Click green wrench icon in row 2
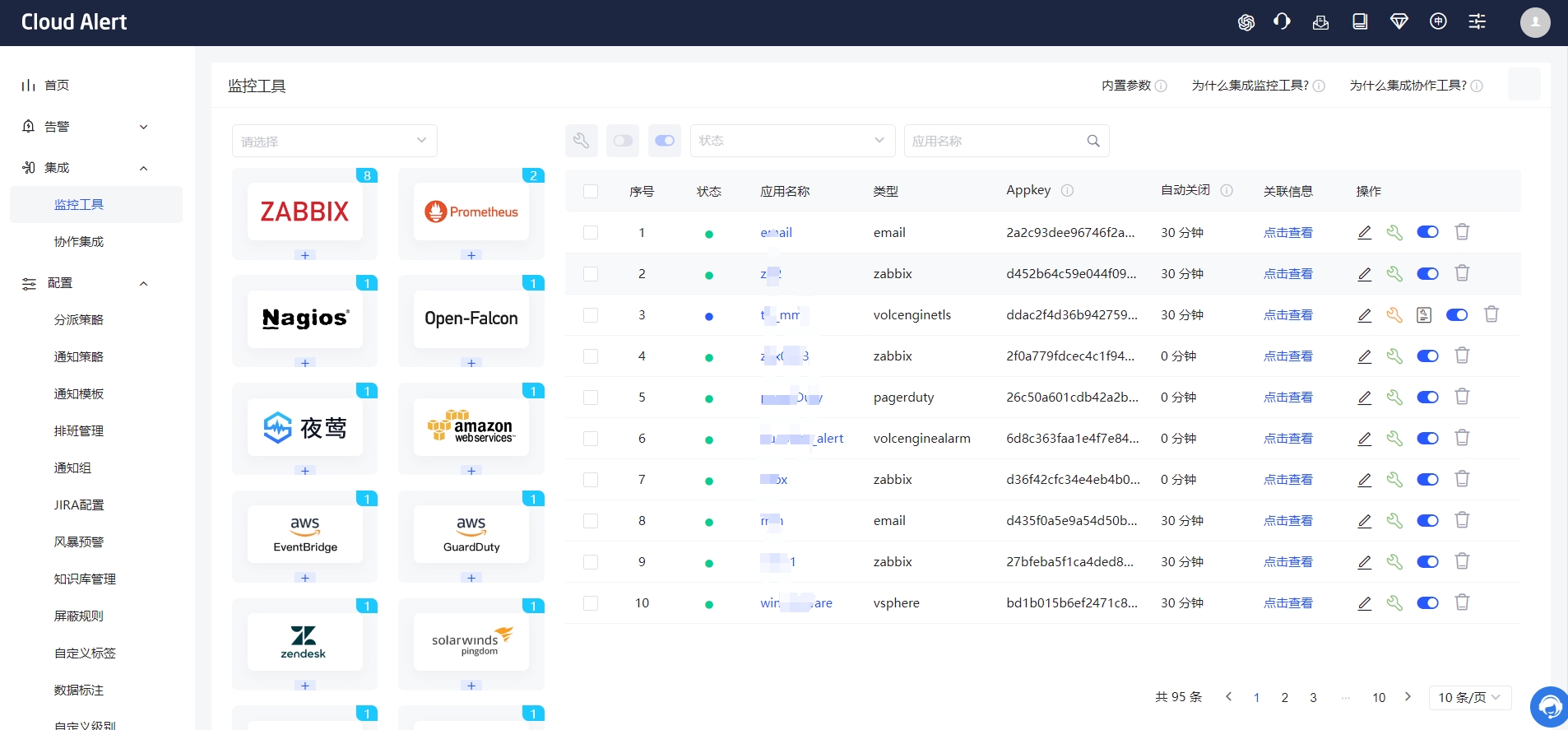Screen dimensions: 1568x730 1394,273
